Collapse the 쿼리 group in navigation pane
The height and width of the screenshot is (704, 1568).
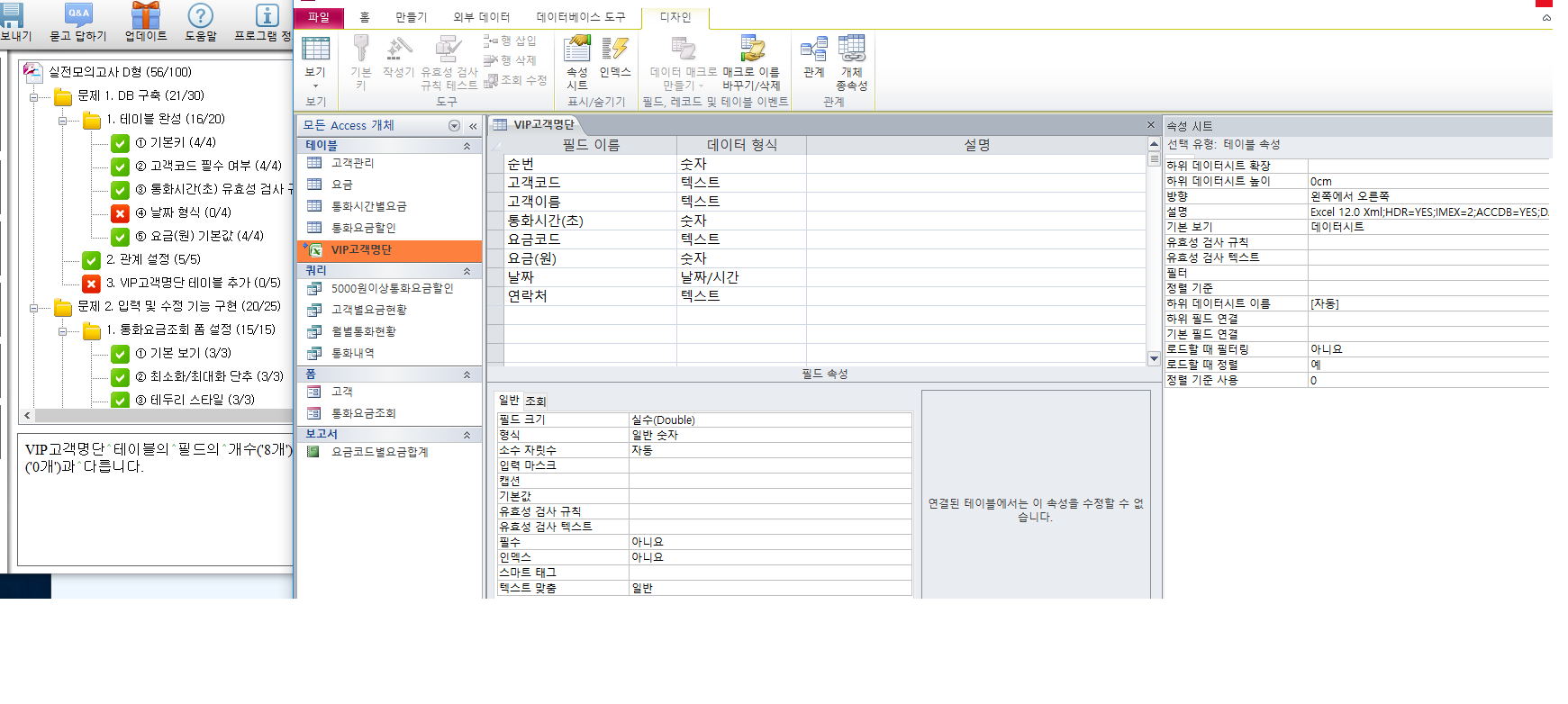pyautogui.click(x=467, y=271)
